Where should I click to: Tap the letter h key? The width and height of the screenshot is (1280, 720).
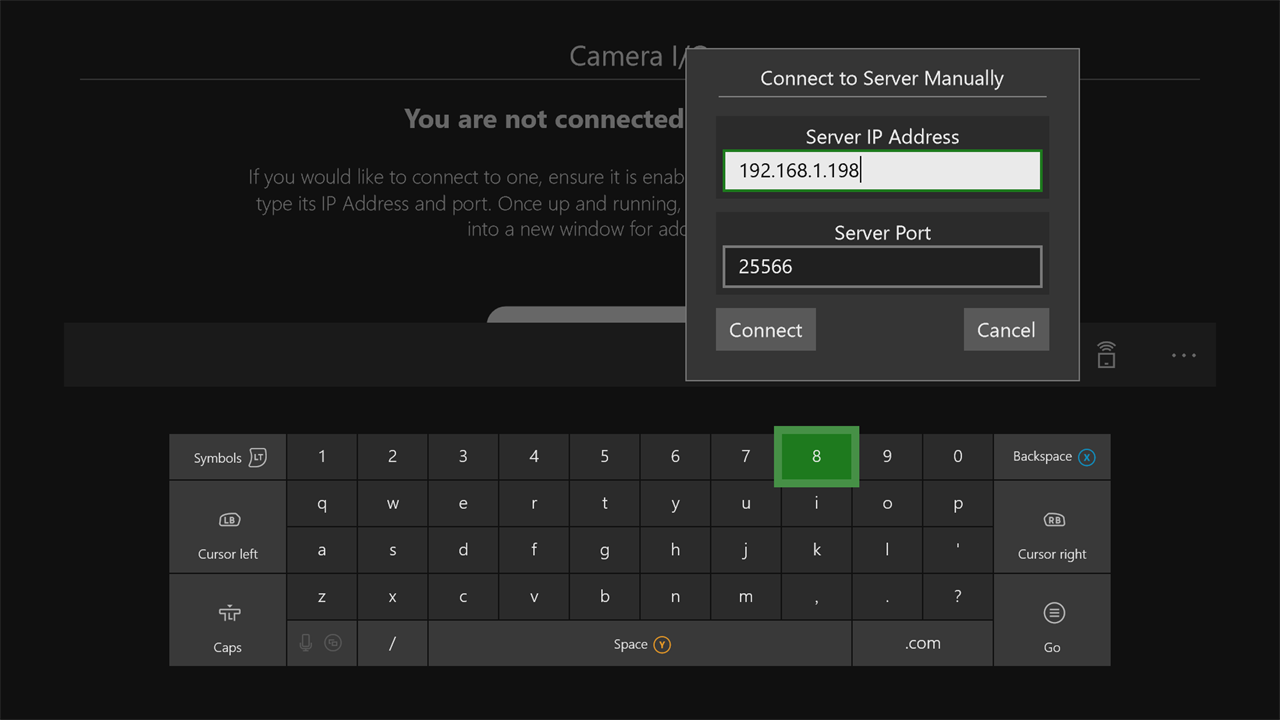[x=675, y=550]
